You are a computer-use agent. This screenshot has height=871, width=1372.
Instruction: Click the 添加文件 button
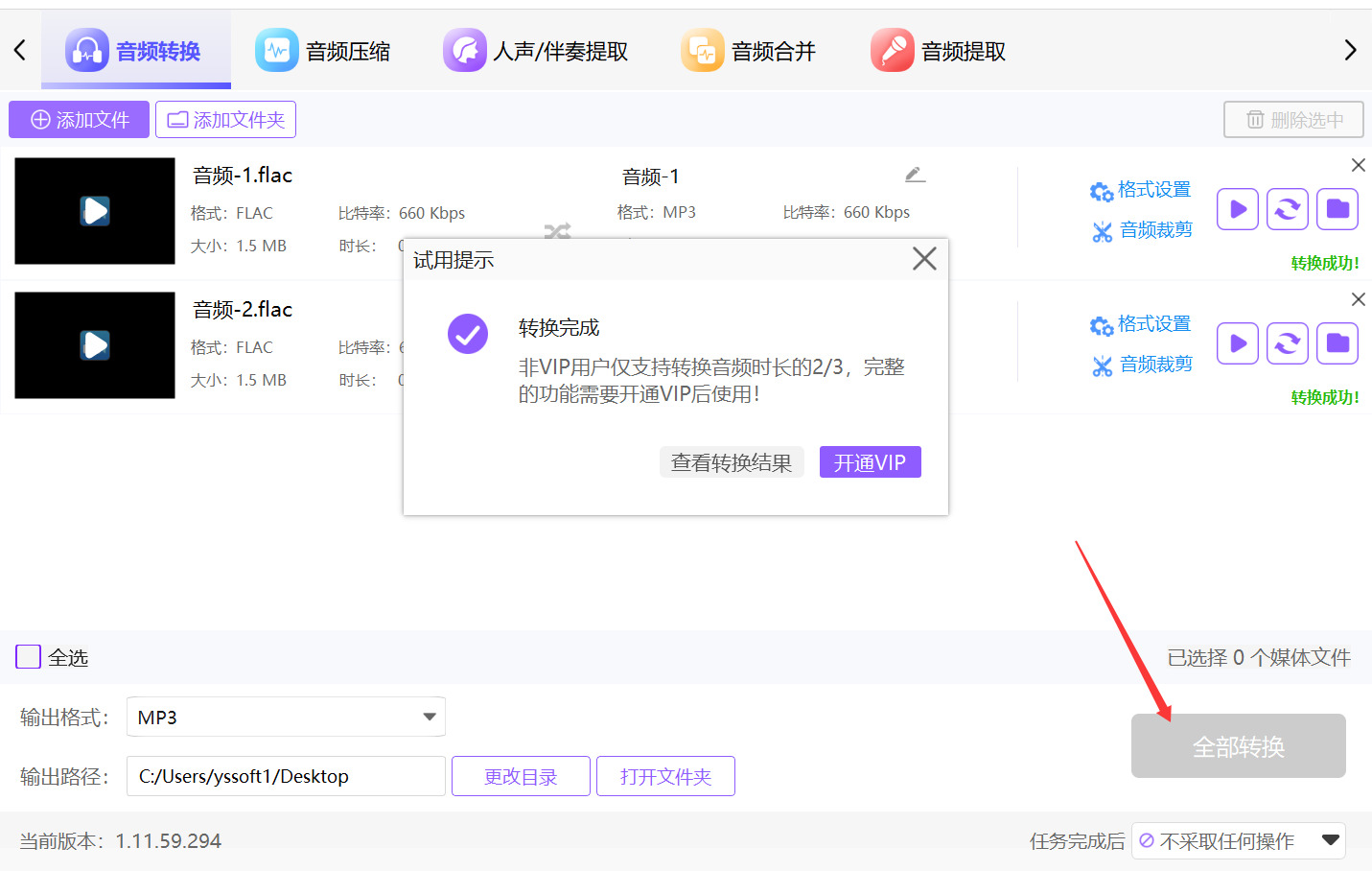tap(80, 120)
